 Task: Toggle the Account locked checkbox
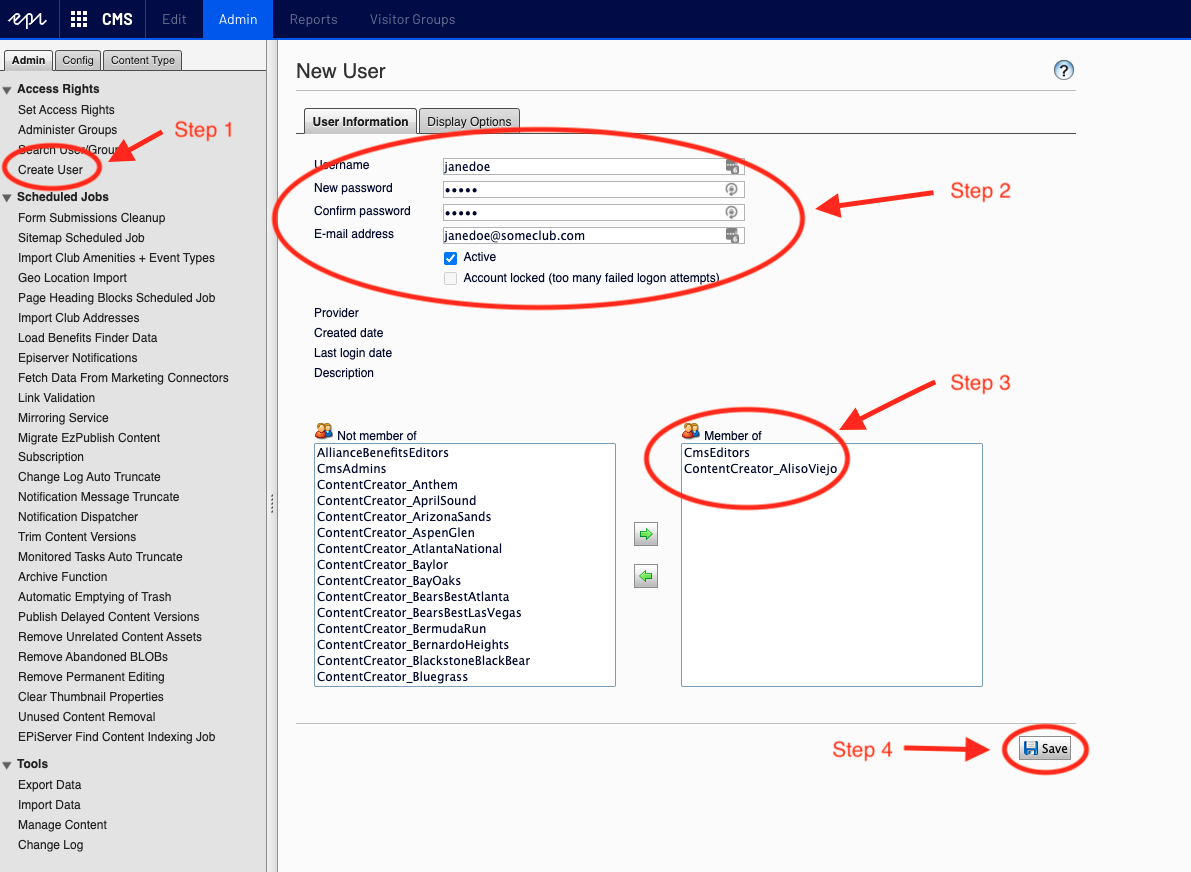point(450,279)
